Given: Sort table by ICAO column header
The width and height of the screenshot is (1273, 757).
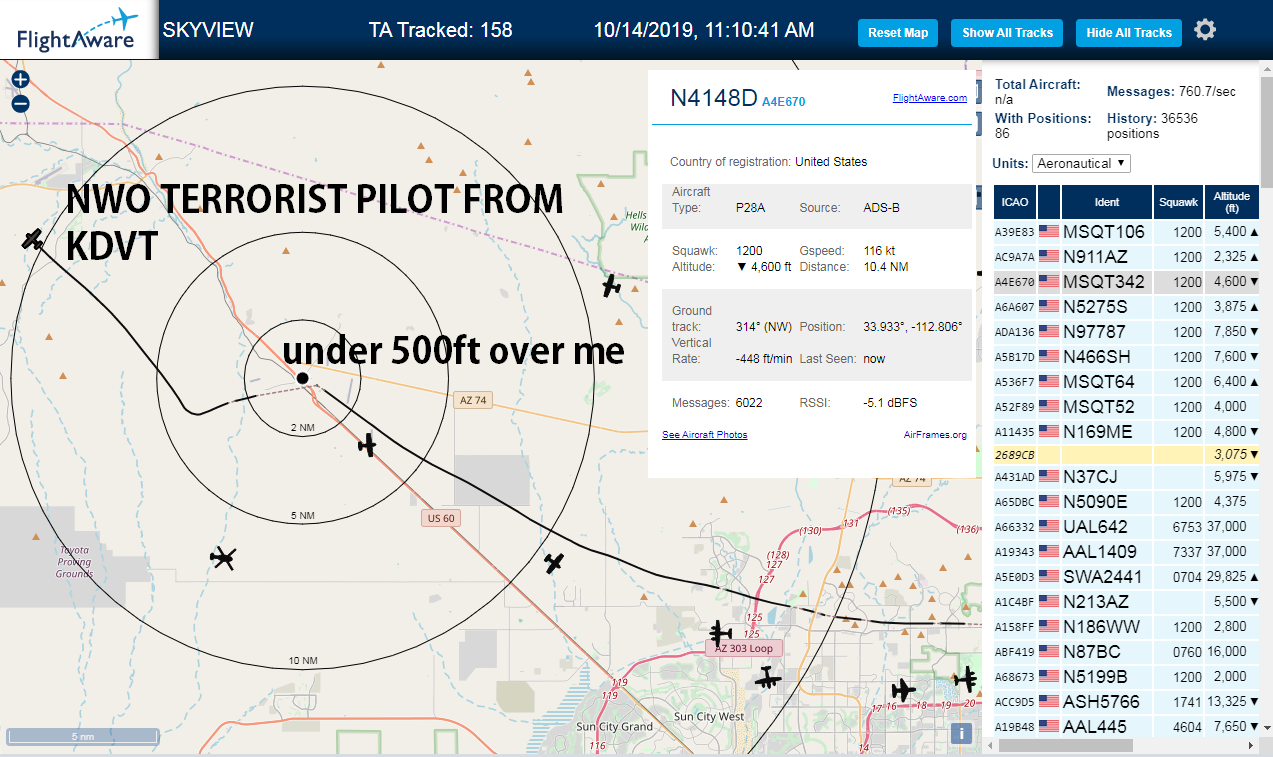Looking at the screenshot, I should pos(1014,202).
